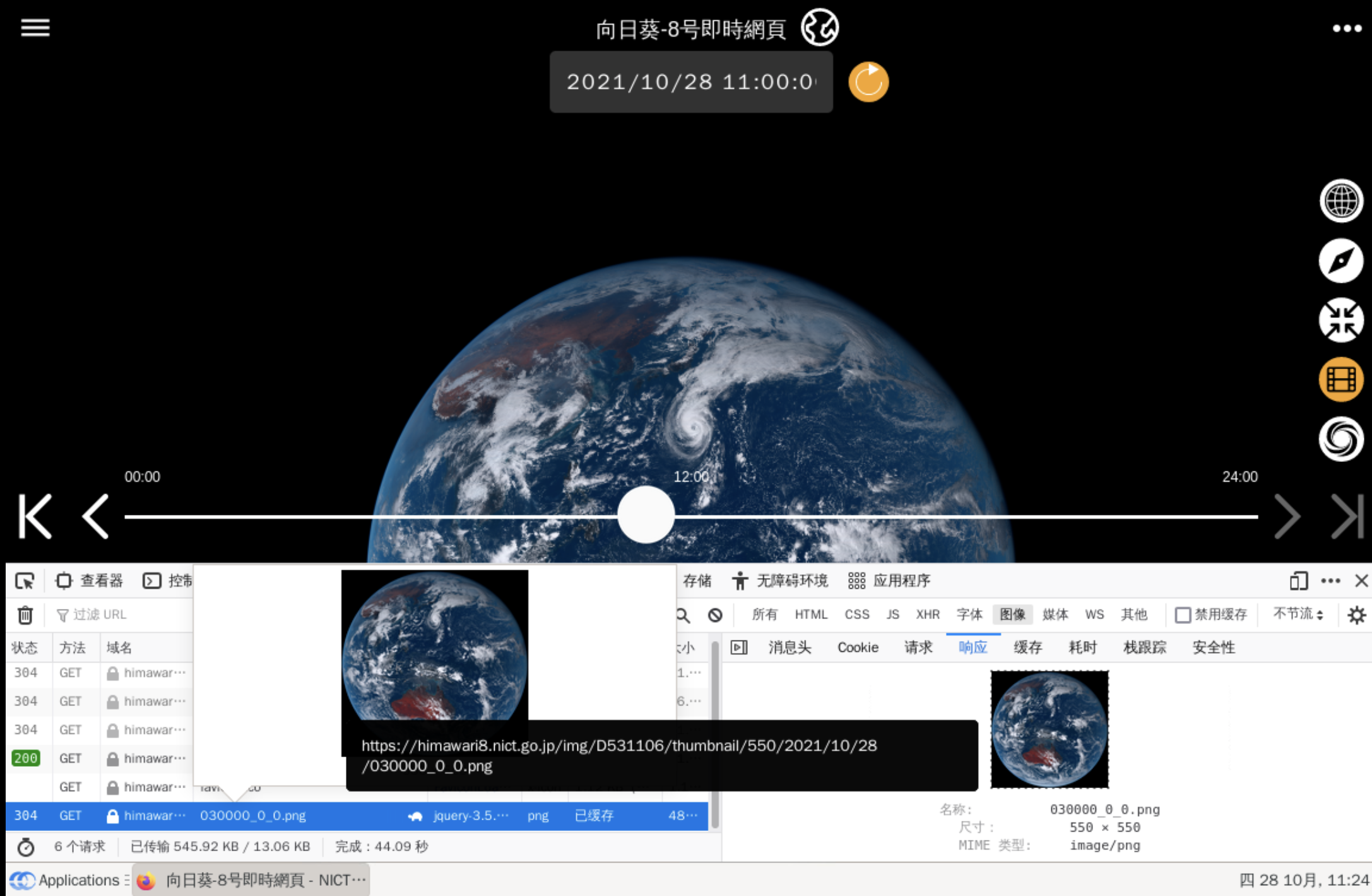Close the developer tools panel
Viewport: 1372px width, 896px height.
[x=1361, y=581]
